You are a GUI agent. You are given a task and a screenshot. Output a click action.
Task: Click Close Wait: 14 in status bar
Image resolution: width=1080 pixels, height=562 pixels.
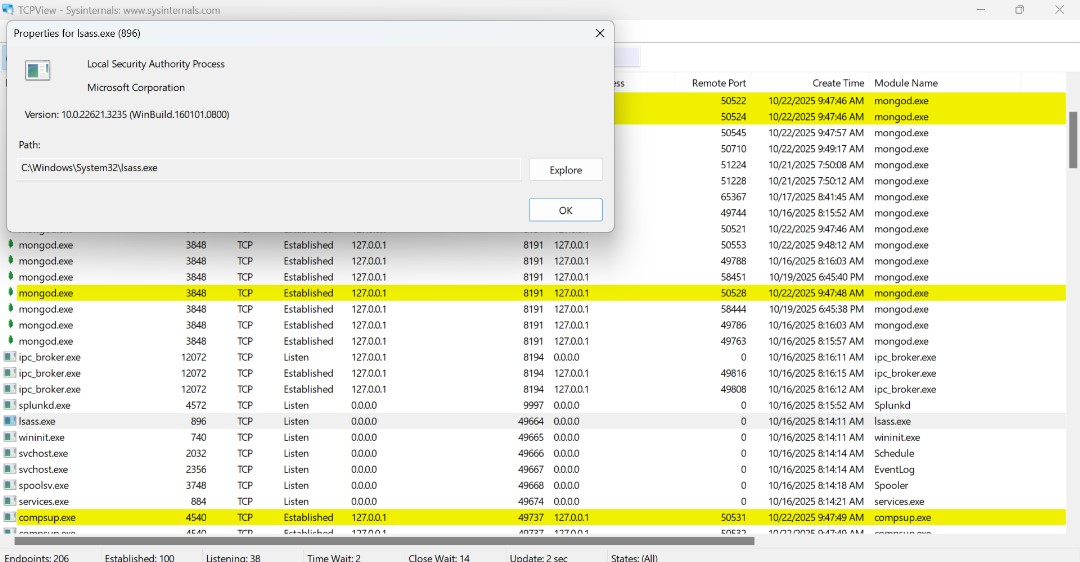point(439,558)
